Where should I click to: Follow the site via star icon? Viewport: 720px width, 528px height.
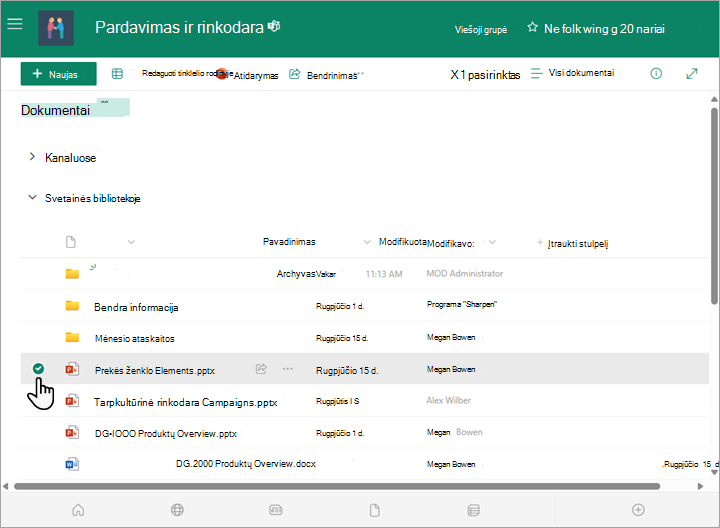532,28
